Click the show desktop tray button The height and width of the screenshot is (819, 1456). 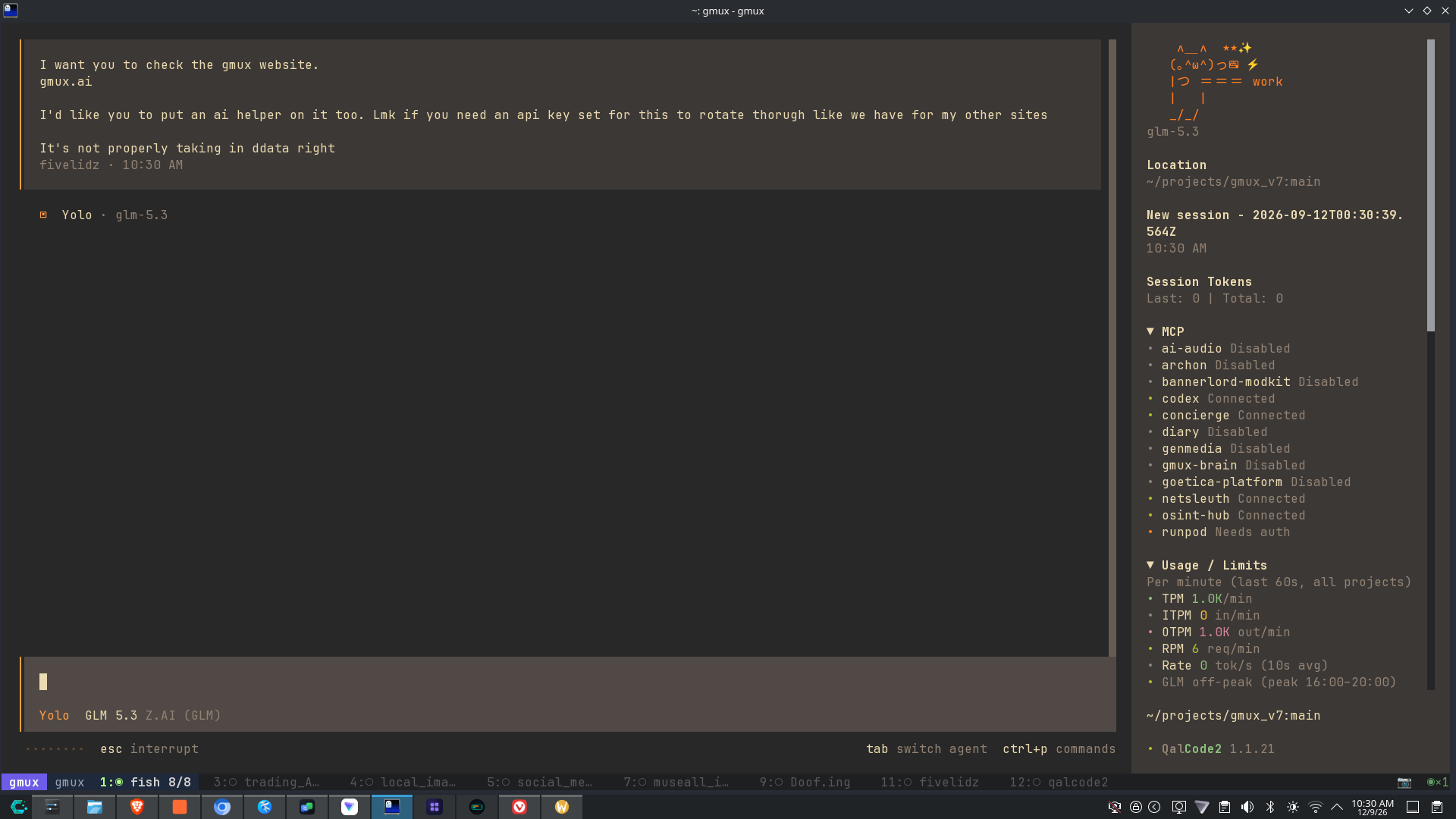click(x=1413, y=807)
